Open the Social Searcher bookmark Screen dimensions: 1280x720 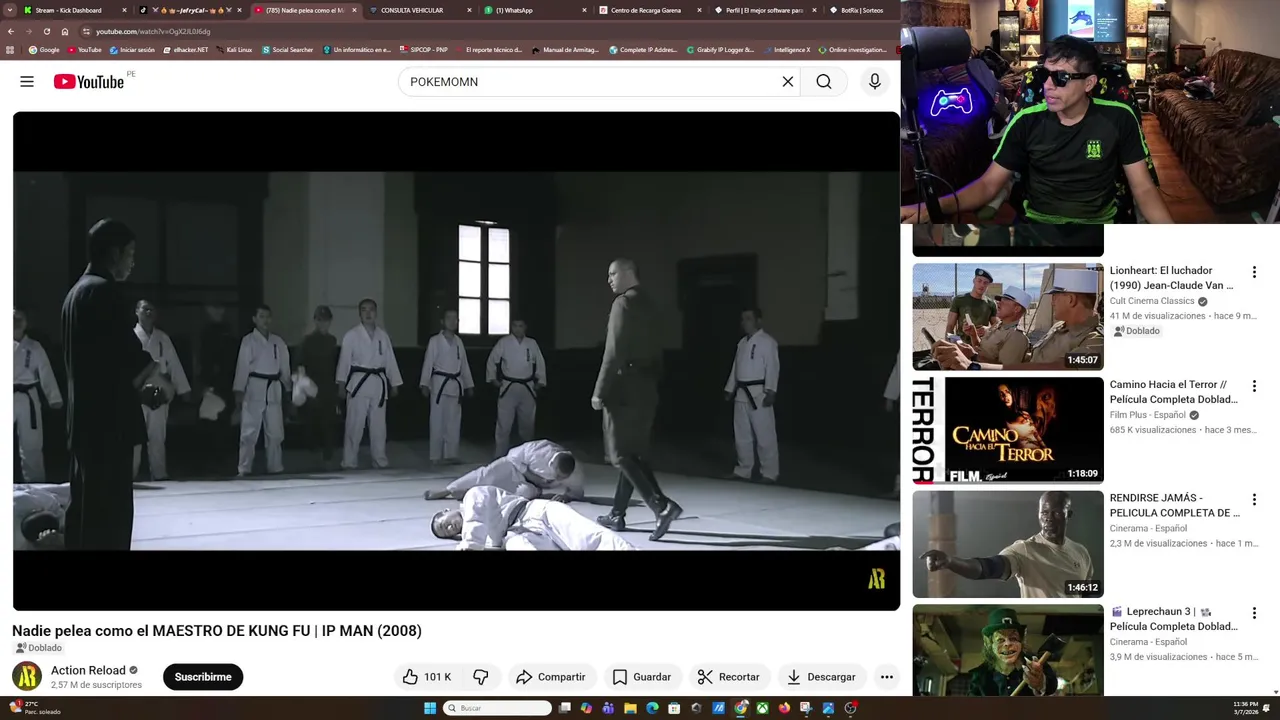[x=288, y=50]
